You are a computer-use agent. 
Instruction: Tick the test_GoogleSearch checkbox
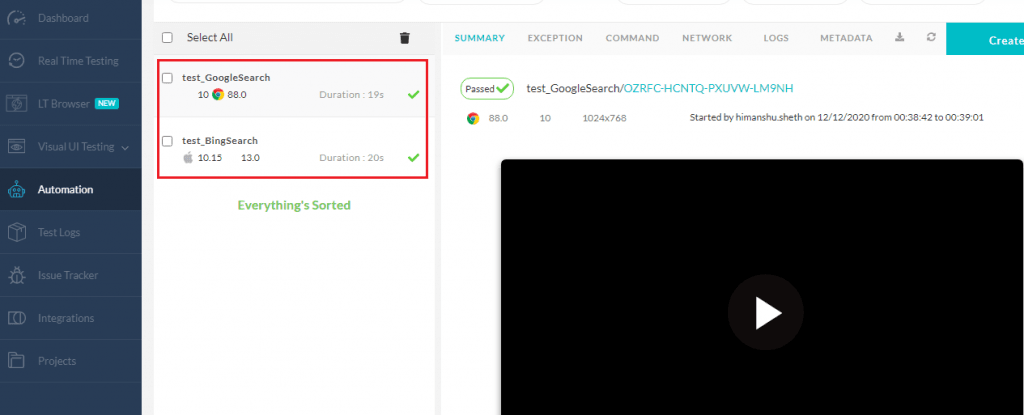[x=167, y=78]
